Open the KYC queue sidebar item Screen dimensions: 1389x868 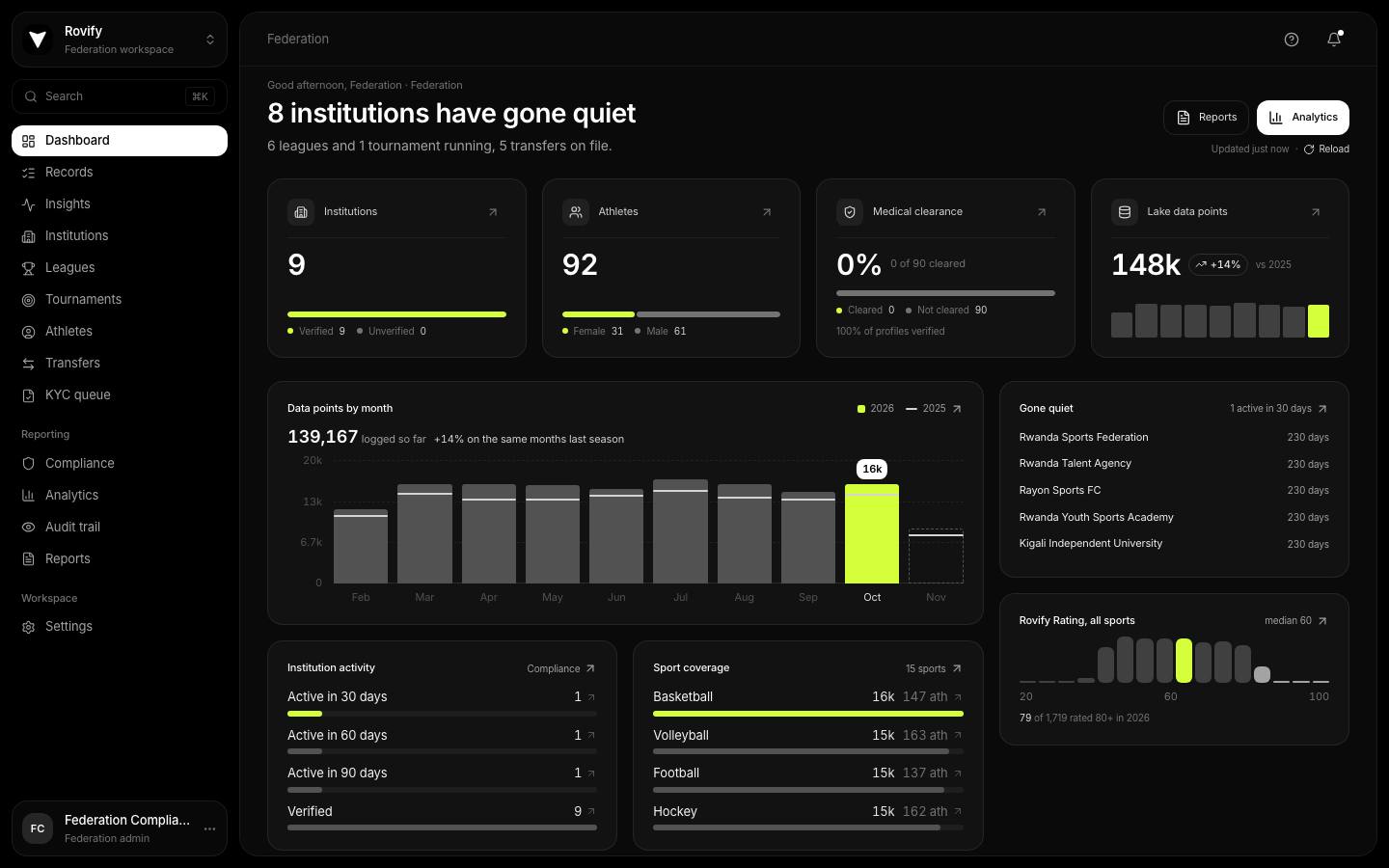point(120,395)
